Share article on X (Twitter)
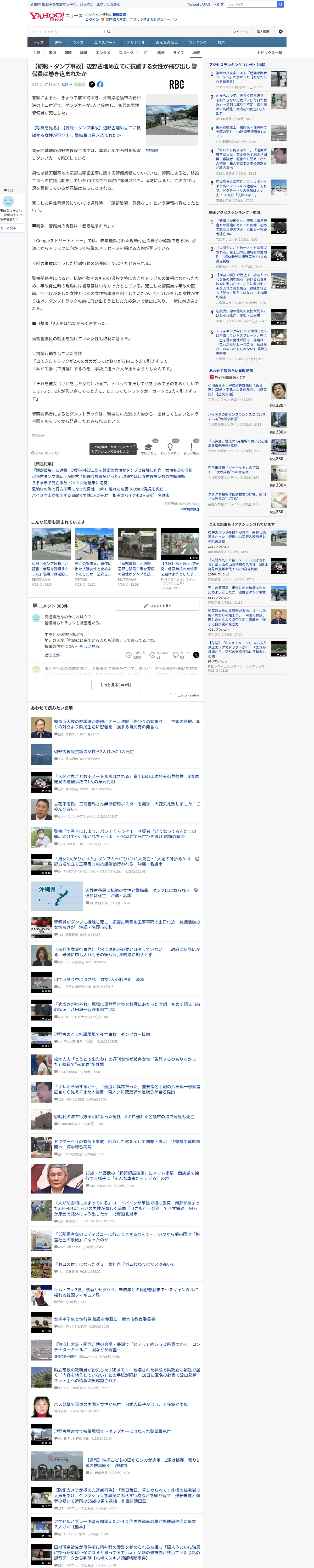The width and height of the screenshot is (314, 1568). point(92,85)
